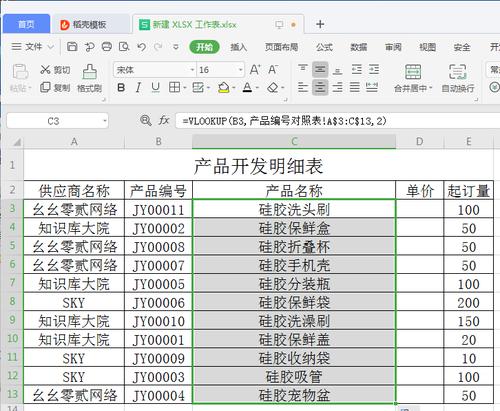Click the fx Insert Function icon
The image size is (500, 411).
tap(164, 120)
